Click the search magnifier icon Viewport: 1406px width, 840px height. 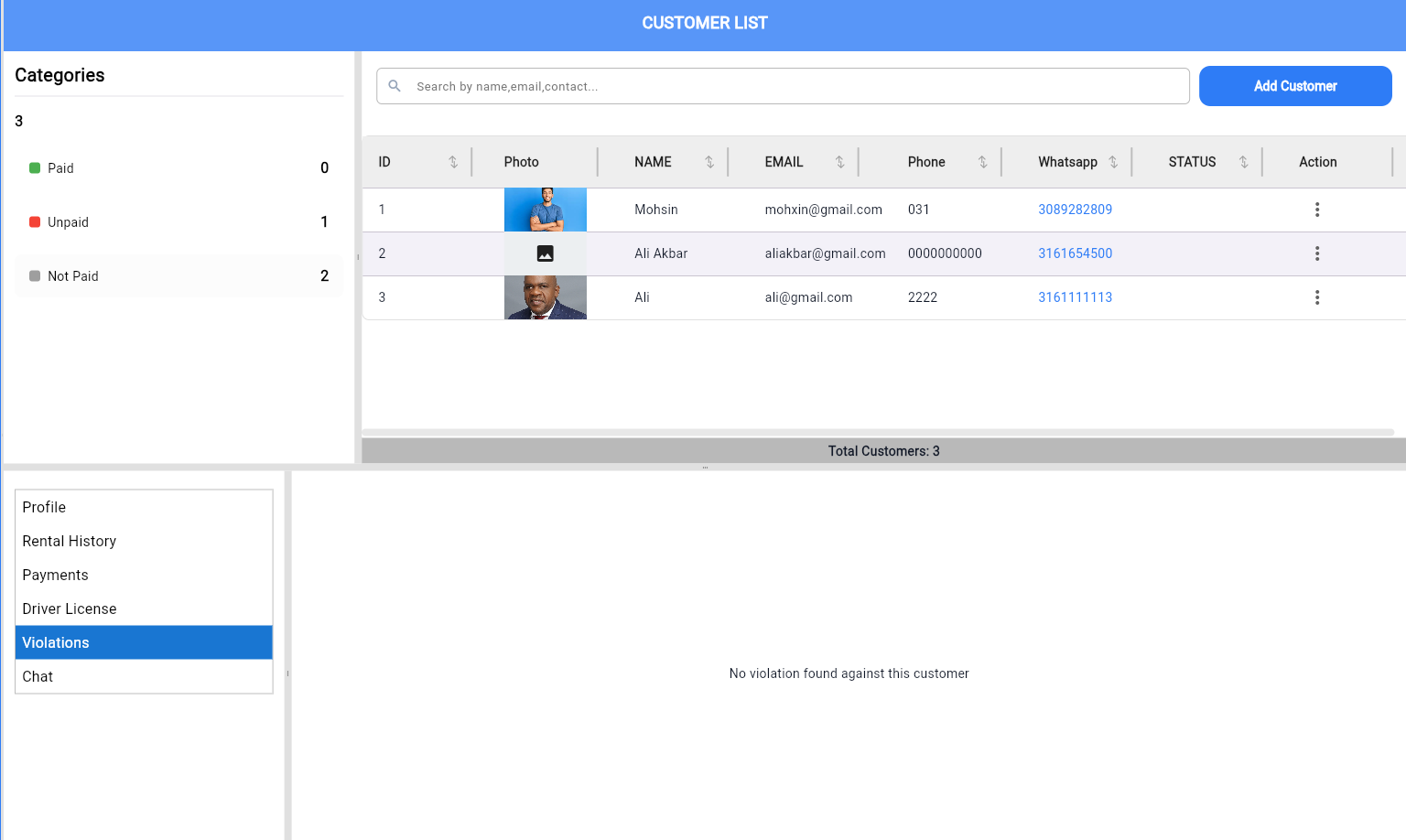click(395, 86)
